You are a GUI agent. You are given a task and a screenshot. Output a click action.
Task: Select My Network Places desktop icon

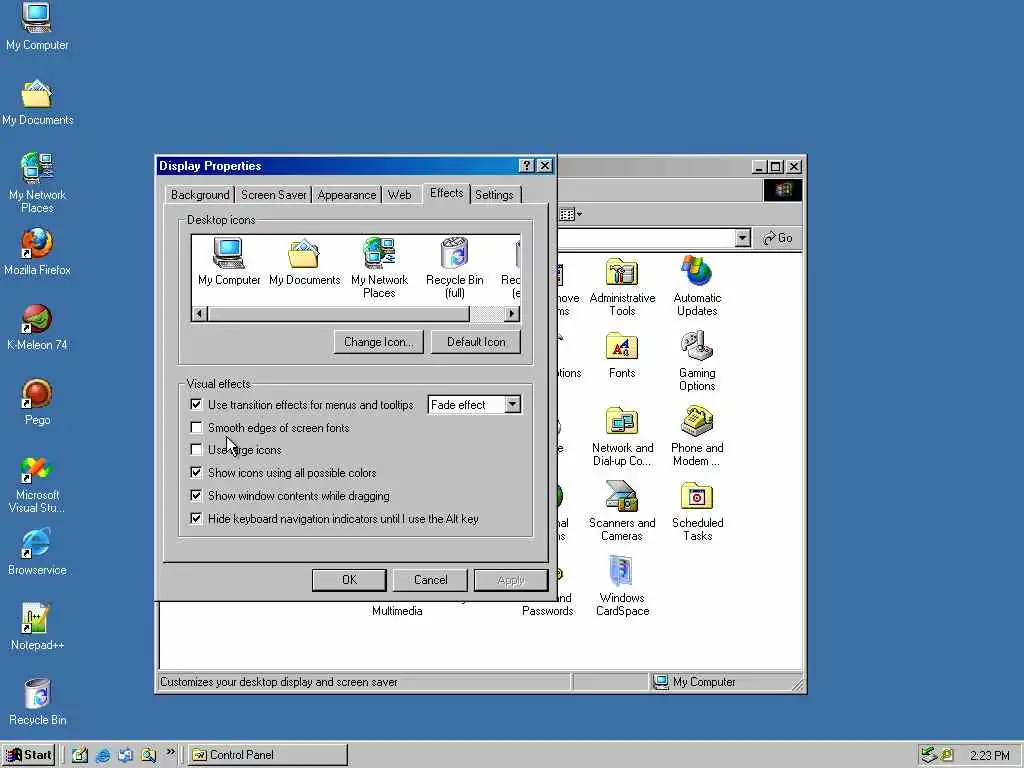tap(37, 183)
